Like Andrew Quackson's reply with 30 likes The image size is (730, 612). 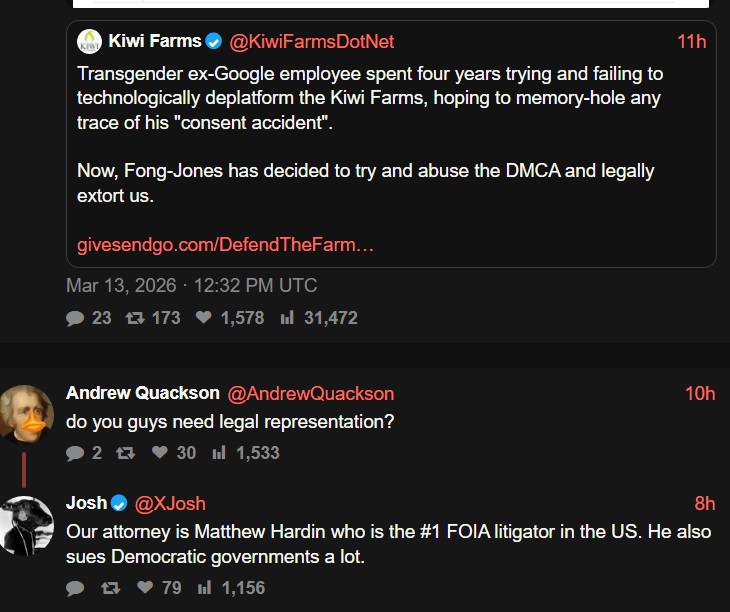click(x=160, y=453)
